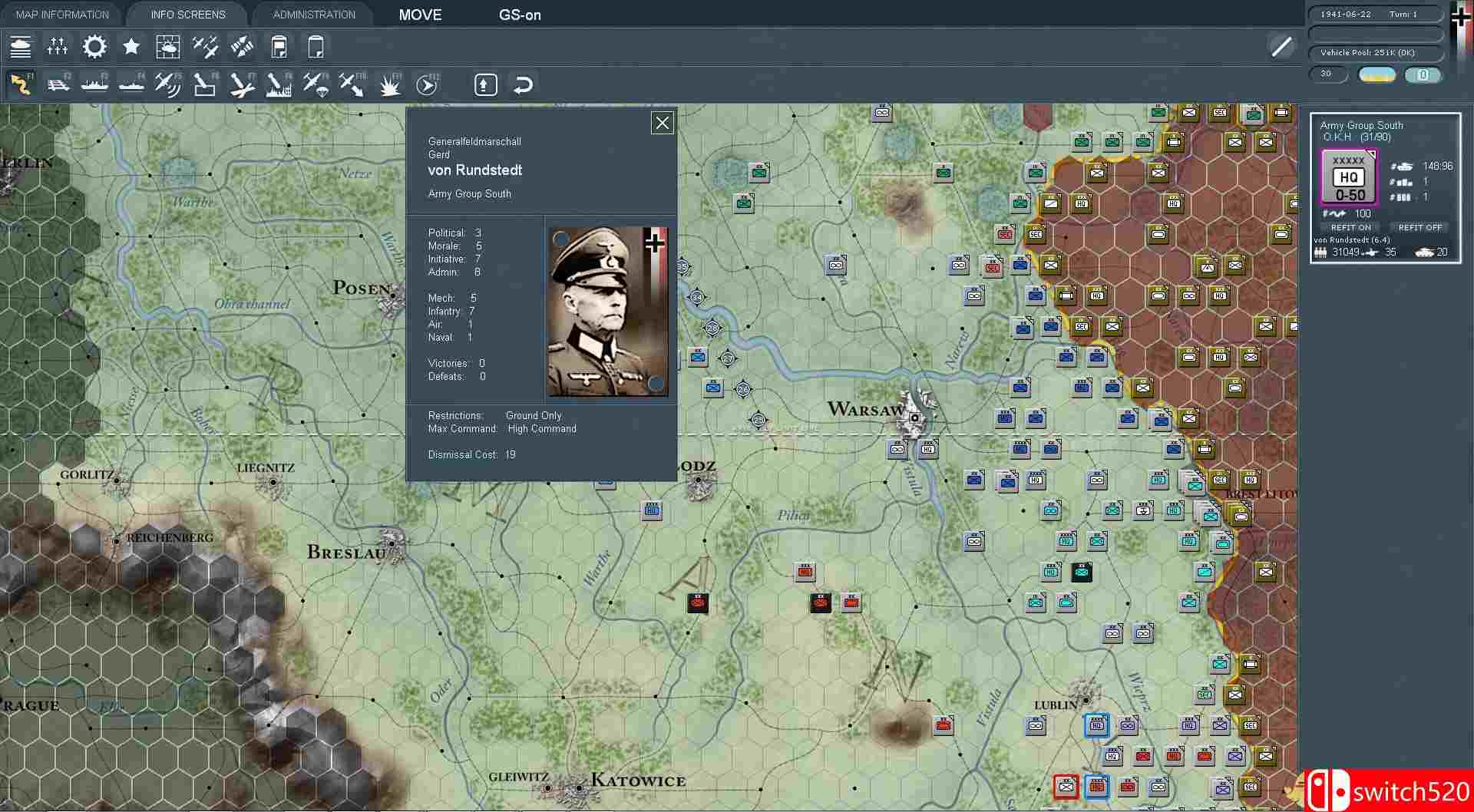Turn REFIT OFF for Army Group South
1474x812 pixels.
click(1419, 227)
